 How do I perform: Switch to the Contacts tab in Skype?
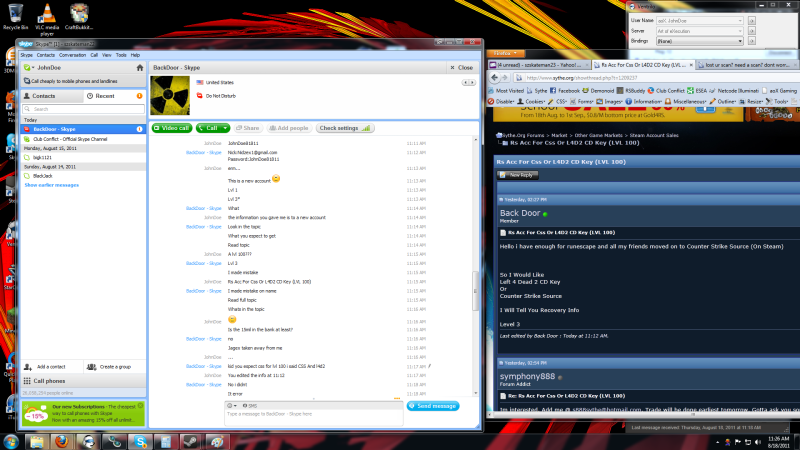[52, 96]
